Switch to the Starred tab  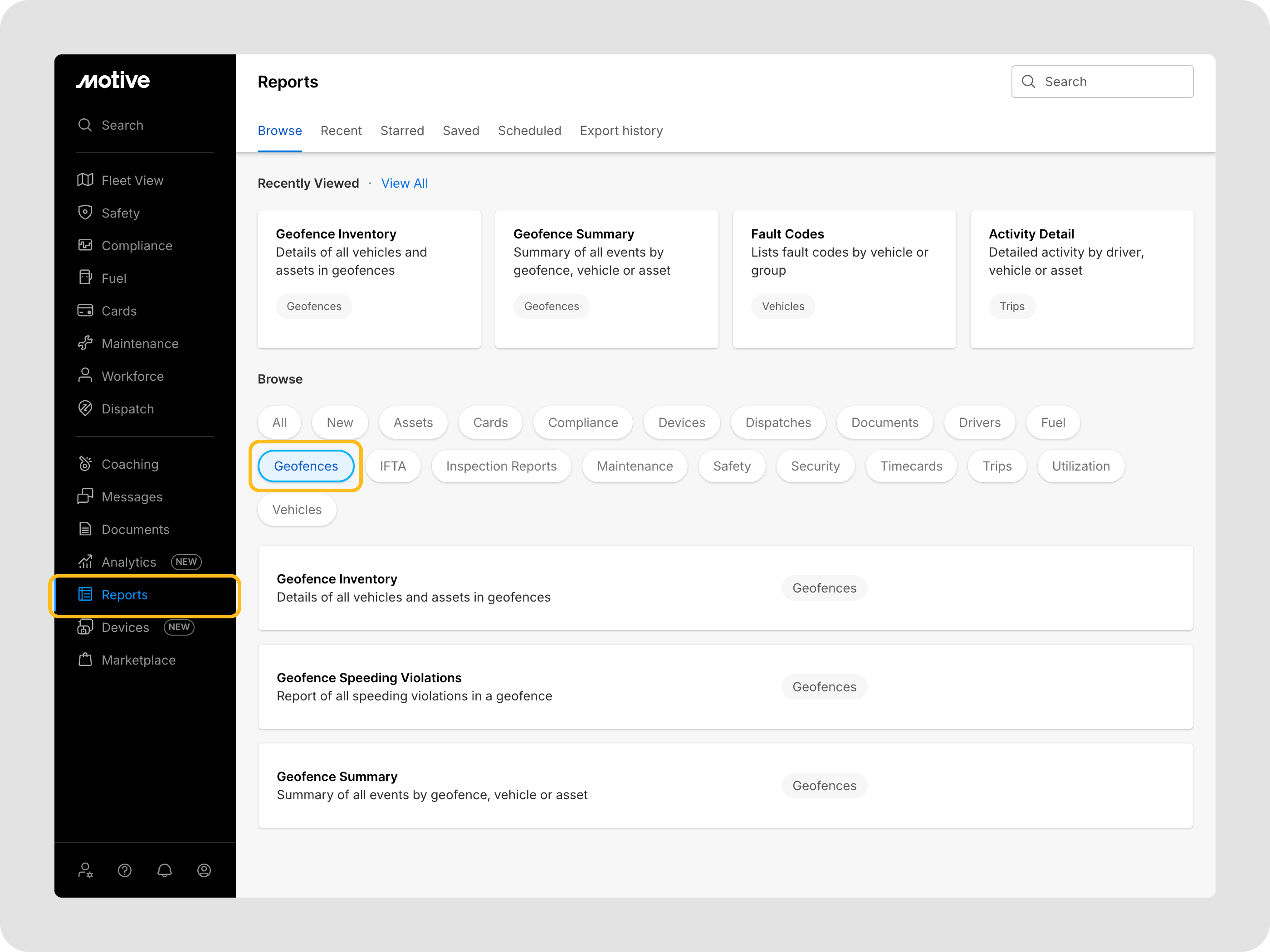[x=402, y=131]
